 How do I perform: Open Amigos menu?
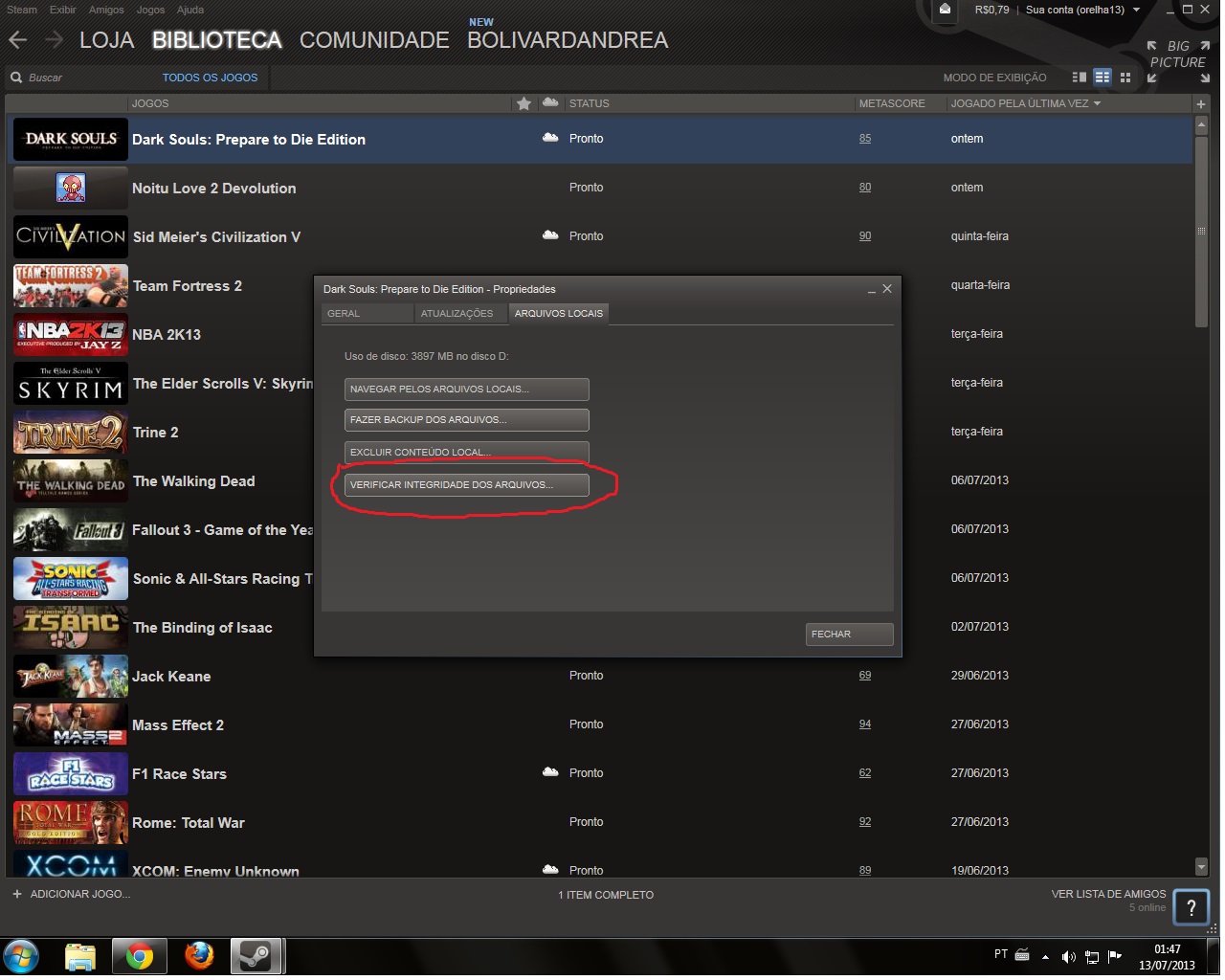(106, 10)
